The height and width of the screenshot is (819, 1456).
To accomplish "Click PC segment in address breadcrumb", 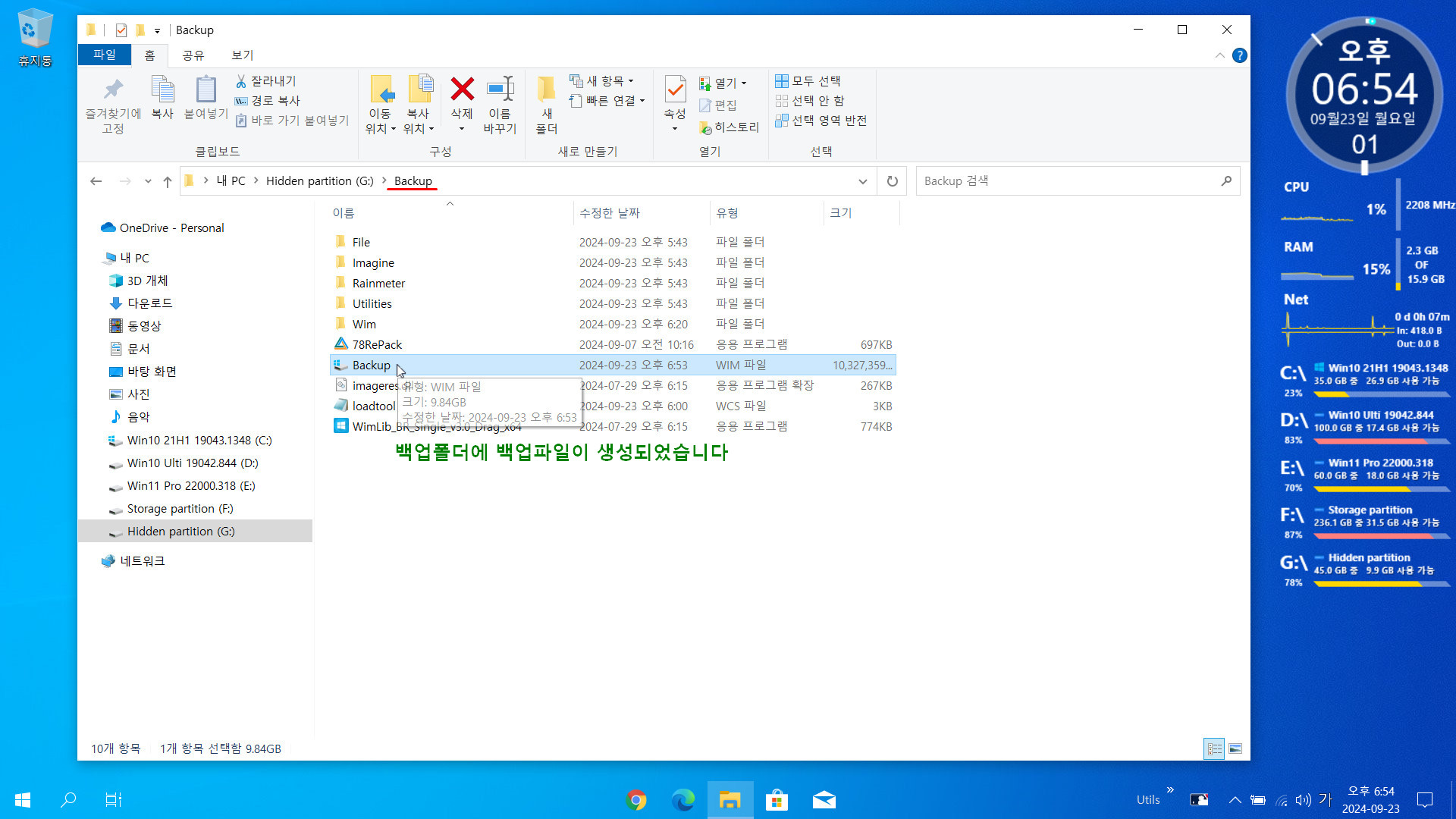I will coord(231,181).
